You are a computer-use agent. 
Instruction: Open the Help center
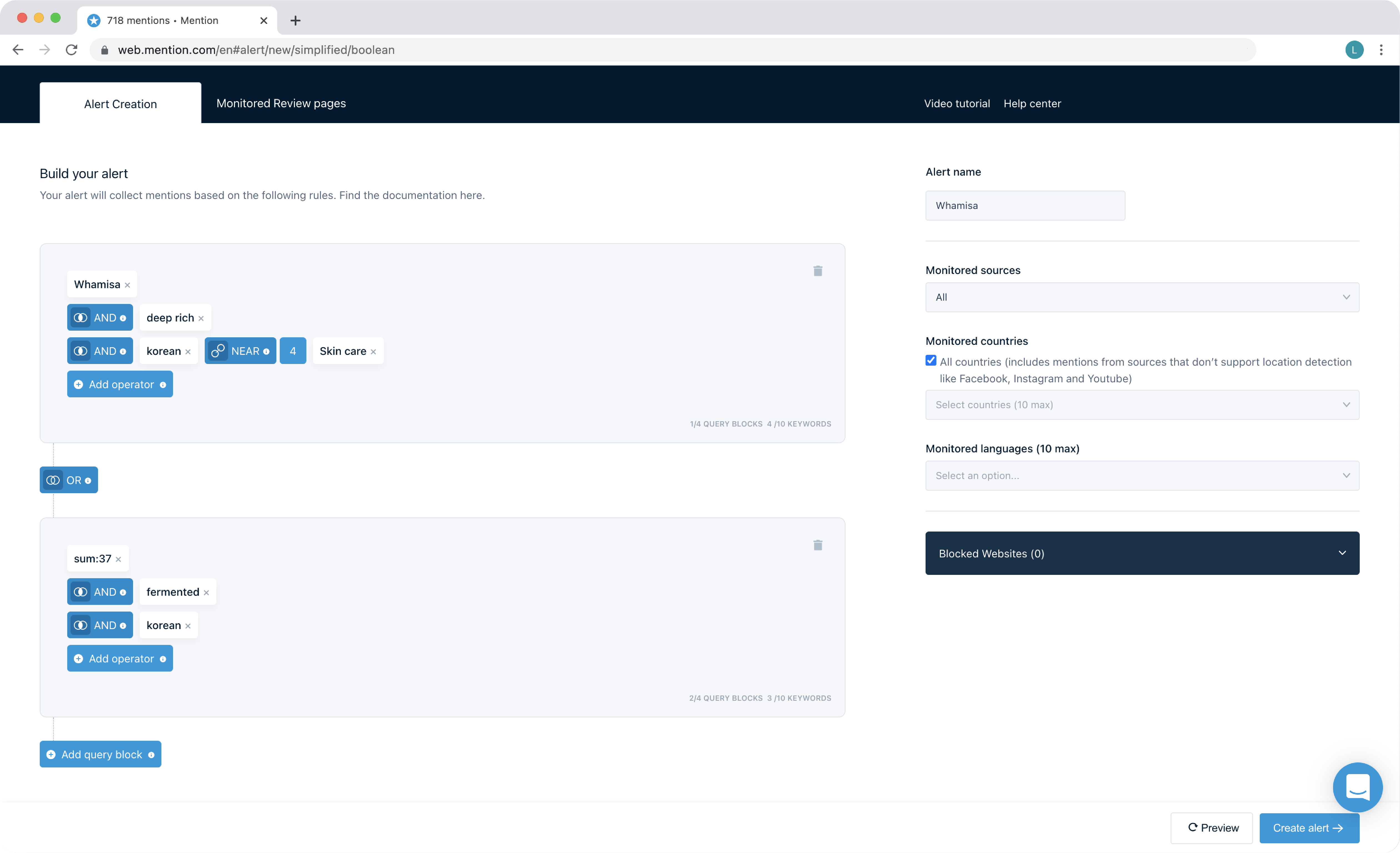click(x=1032, y=103)
